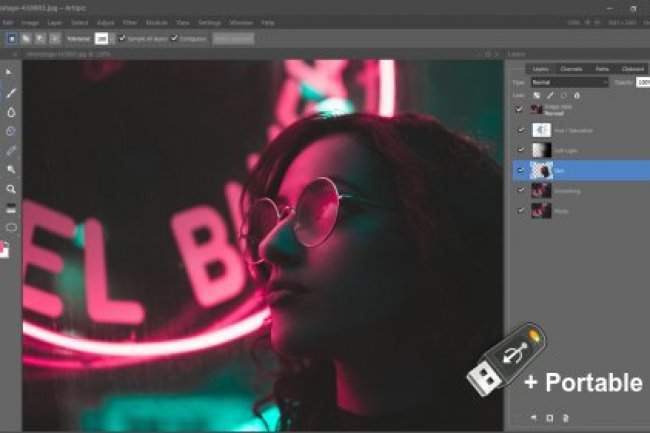Screen dimensions: 650x433
Task: Open the Module menu
Action: tap(157, 23)
